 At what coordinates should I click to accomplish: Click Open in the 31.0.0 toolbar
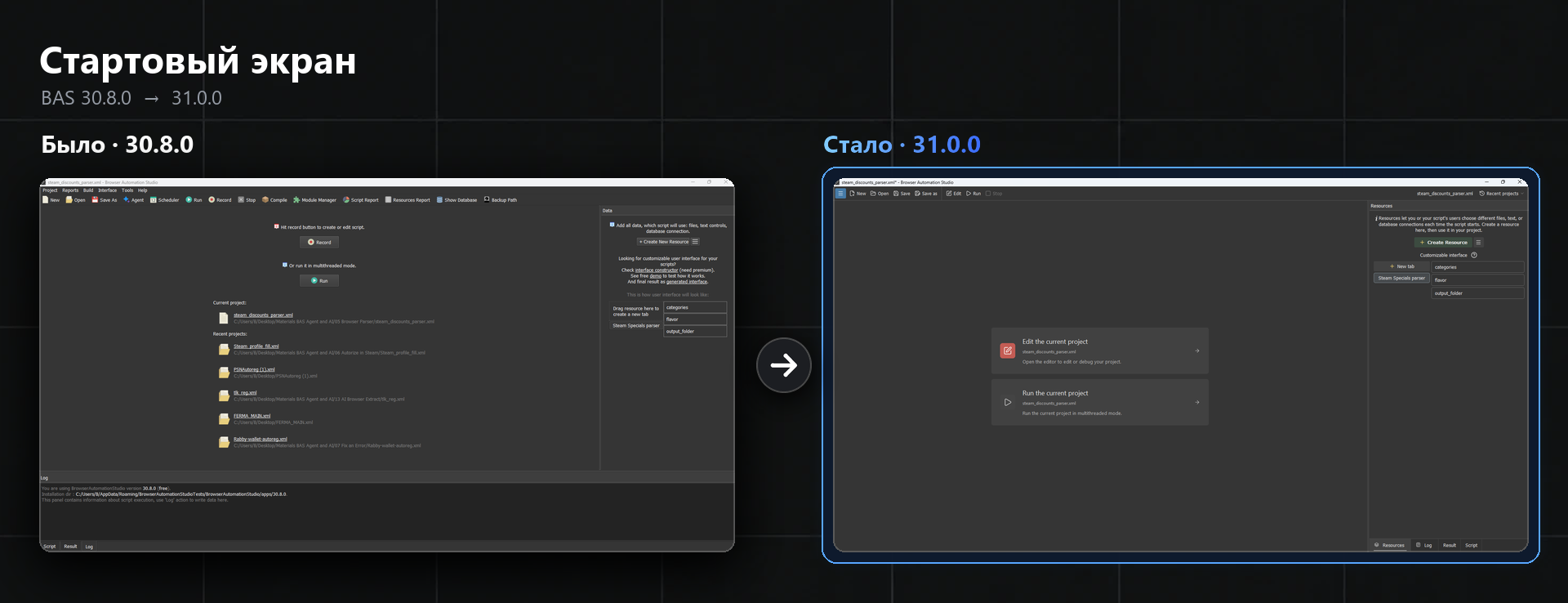tap(880, 194)
